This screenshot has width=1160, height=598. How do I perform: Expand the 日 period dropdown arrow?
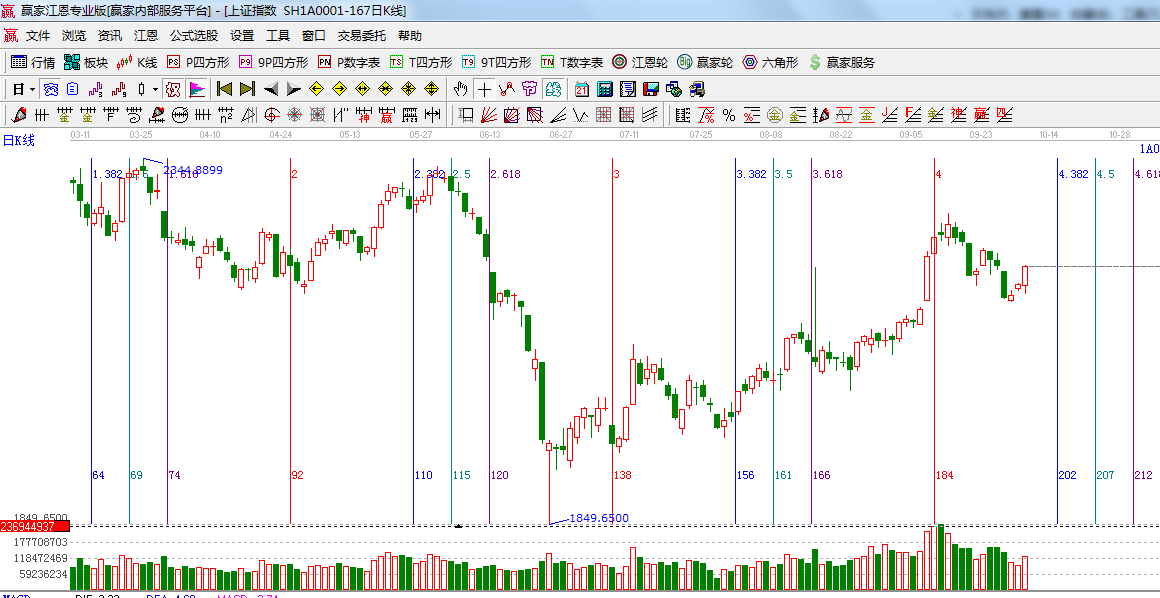tap(32, 89)
